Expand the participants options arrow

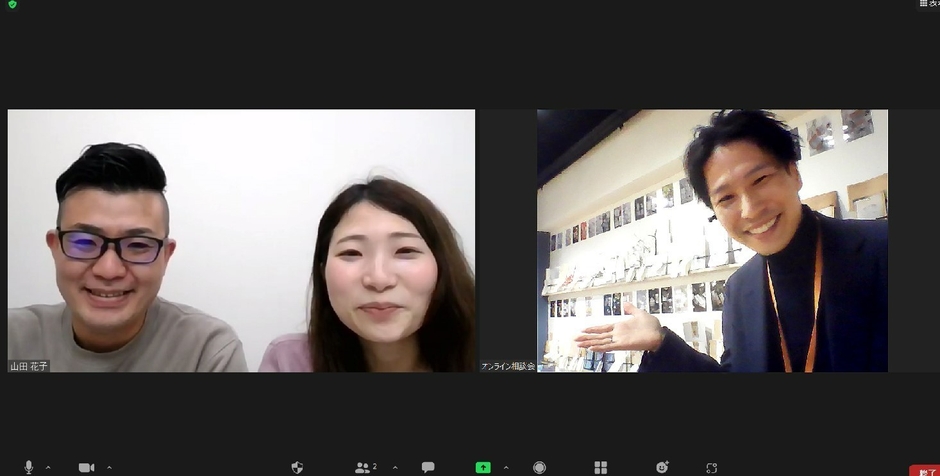(394, 467)
